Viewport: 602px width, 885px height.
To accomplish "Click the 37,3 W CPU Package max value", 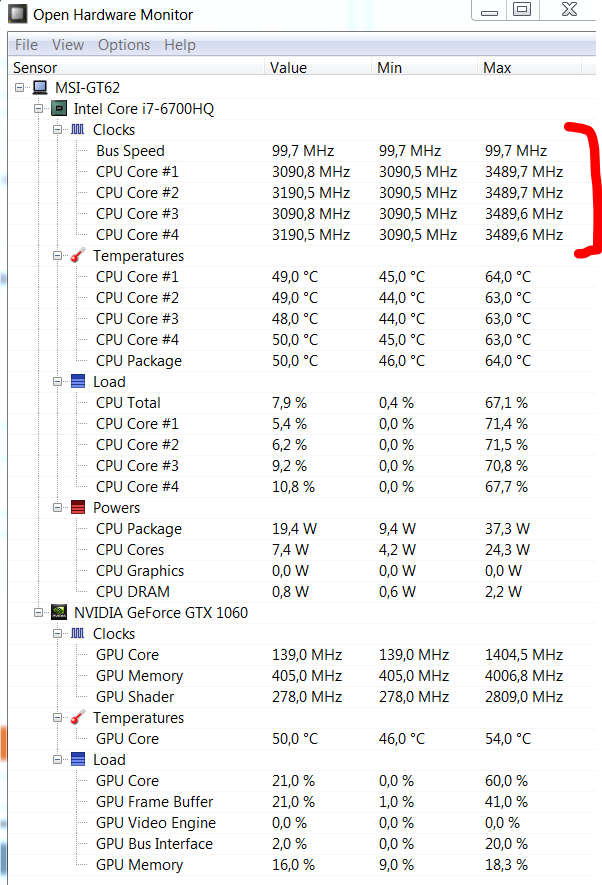I will [x=507, y=529].
